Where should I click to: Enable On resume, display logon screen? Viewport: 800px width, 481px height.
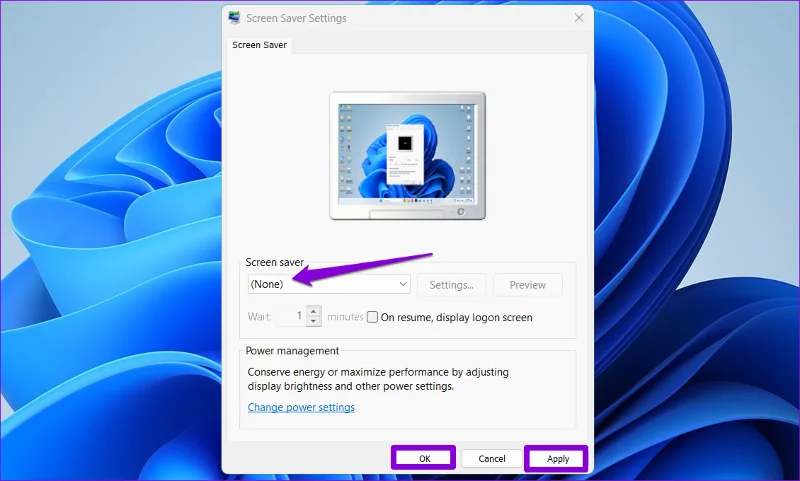coord(372,317)
